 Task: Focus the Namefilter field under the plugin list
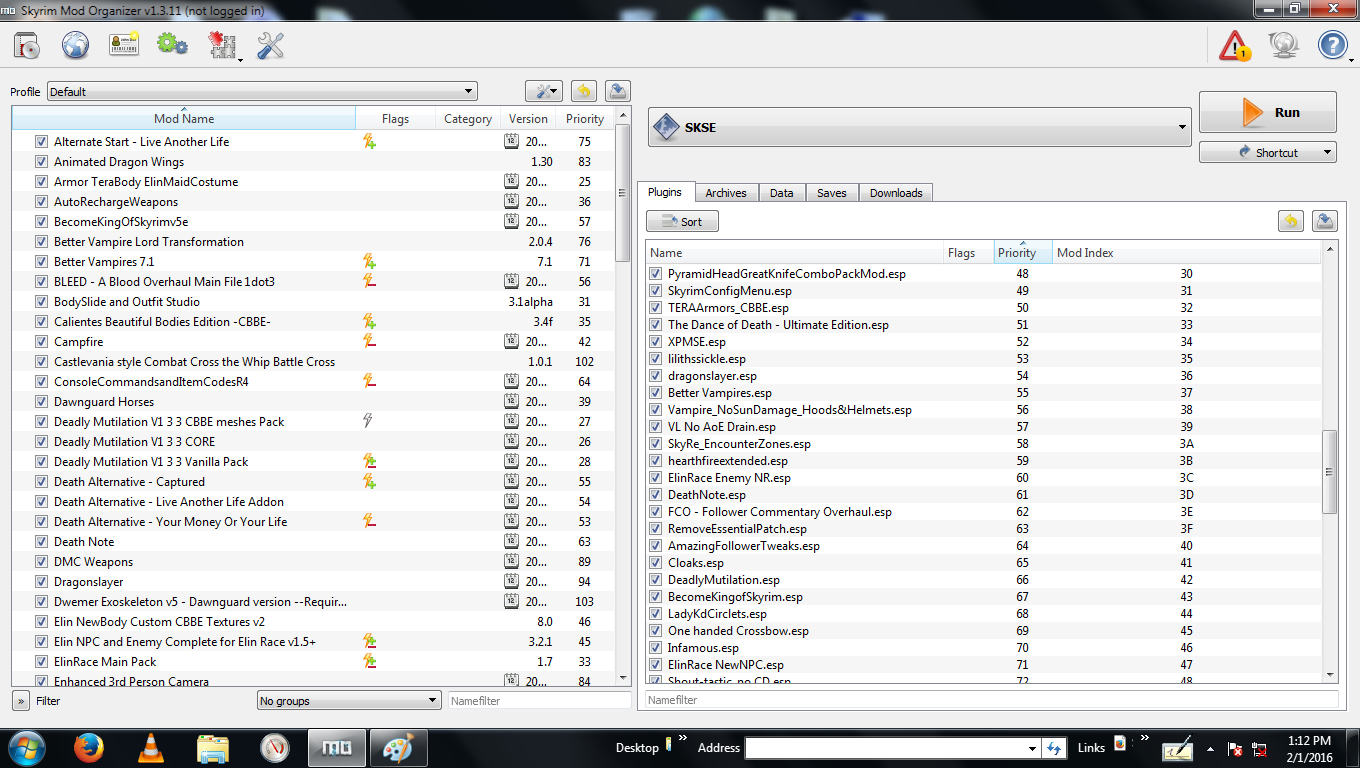tap(991, 700)
